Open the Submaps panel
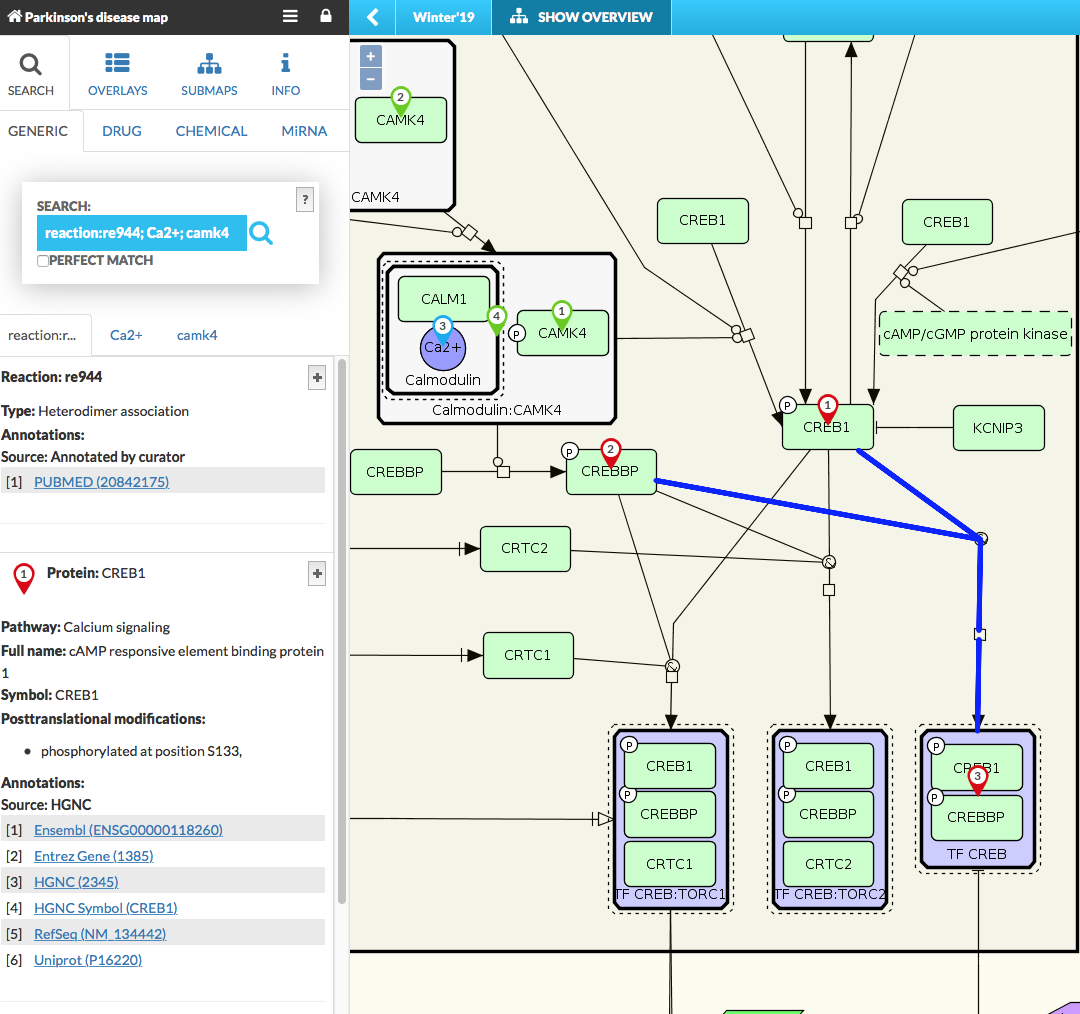 (209, 74)
